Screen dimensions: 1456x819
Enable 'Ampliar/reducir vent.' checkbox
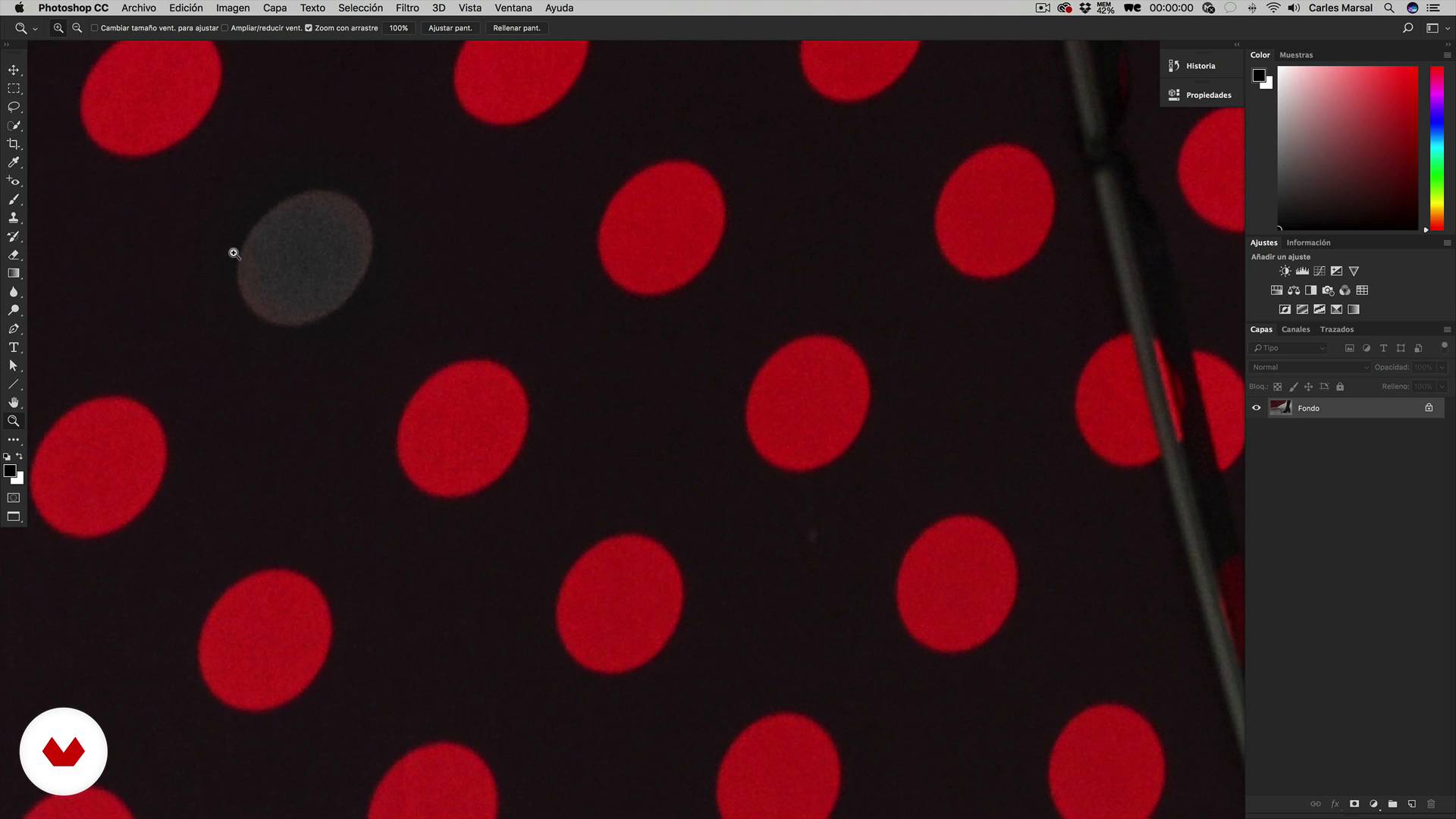pos(224,28)
